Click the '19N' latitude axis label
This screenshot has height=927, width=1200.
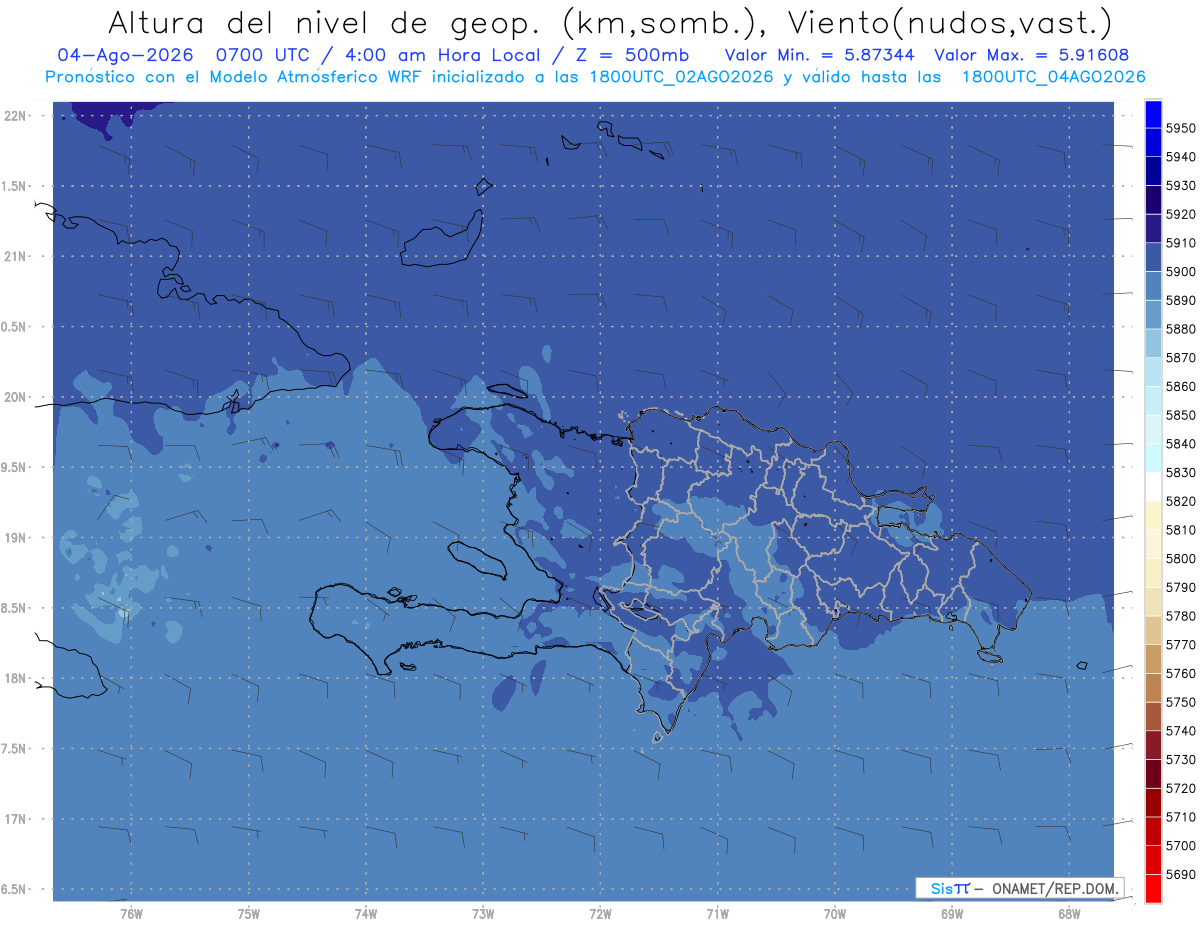click(x=15, y=537)
